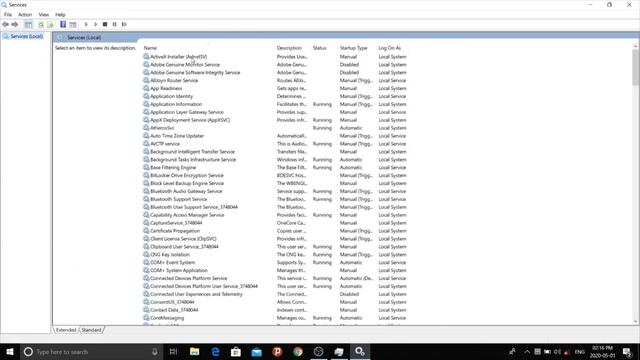Screen dimensions: 640x360
Task: Select the Auto Time Zone Updater service
Action: pyautogui.click(x=177, y=136)
